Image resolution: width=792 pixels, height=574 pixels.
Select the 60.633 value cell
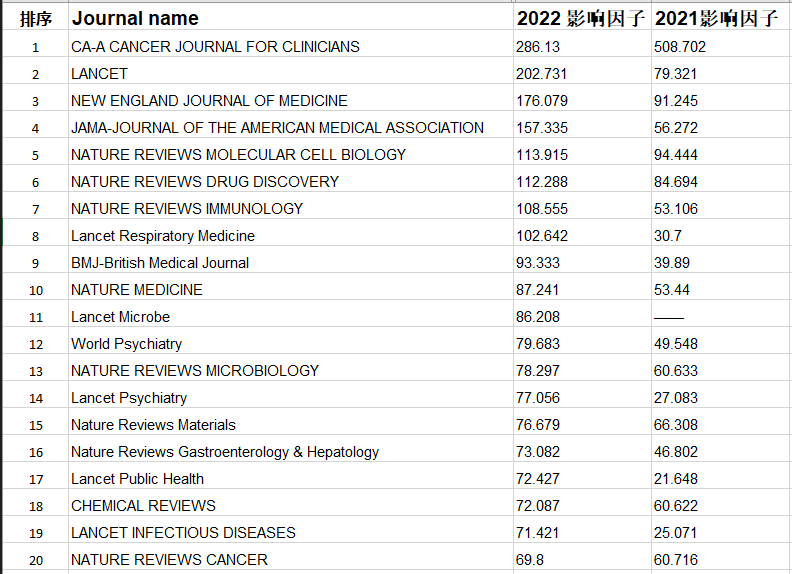click(721, 367)
